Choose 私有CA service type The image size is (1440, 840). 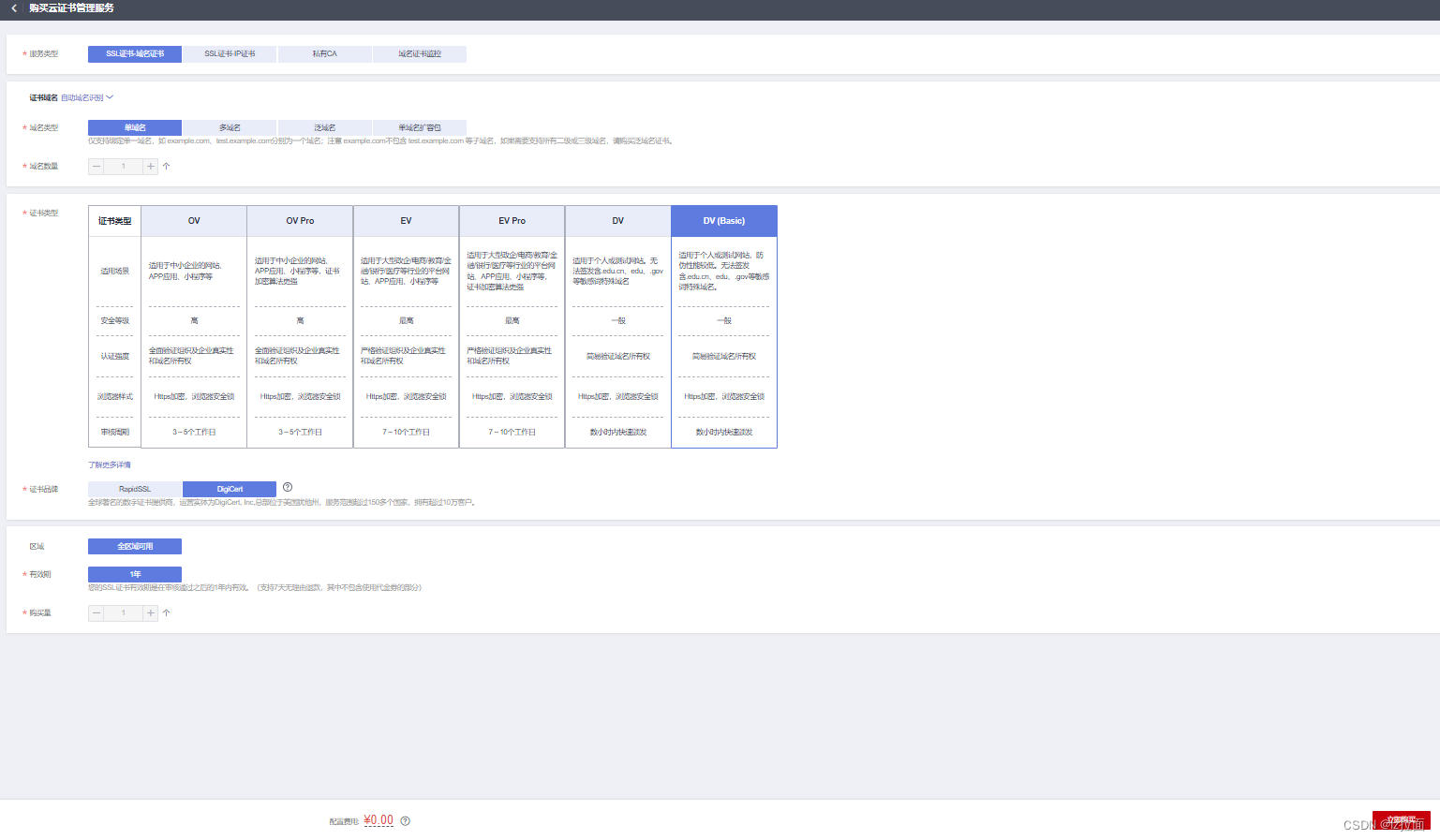click(x=325, y=54)
